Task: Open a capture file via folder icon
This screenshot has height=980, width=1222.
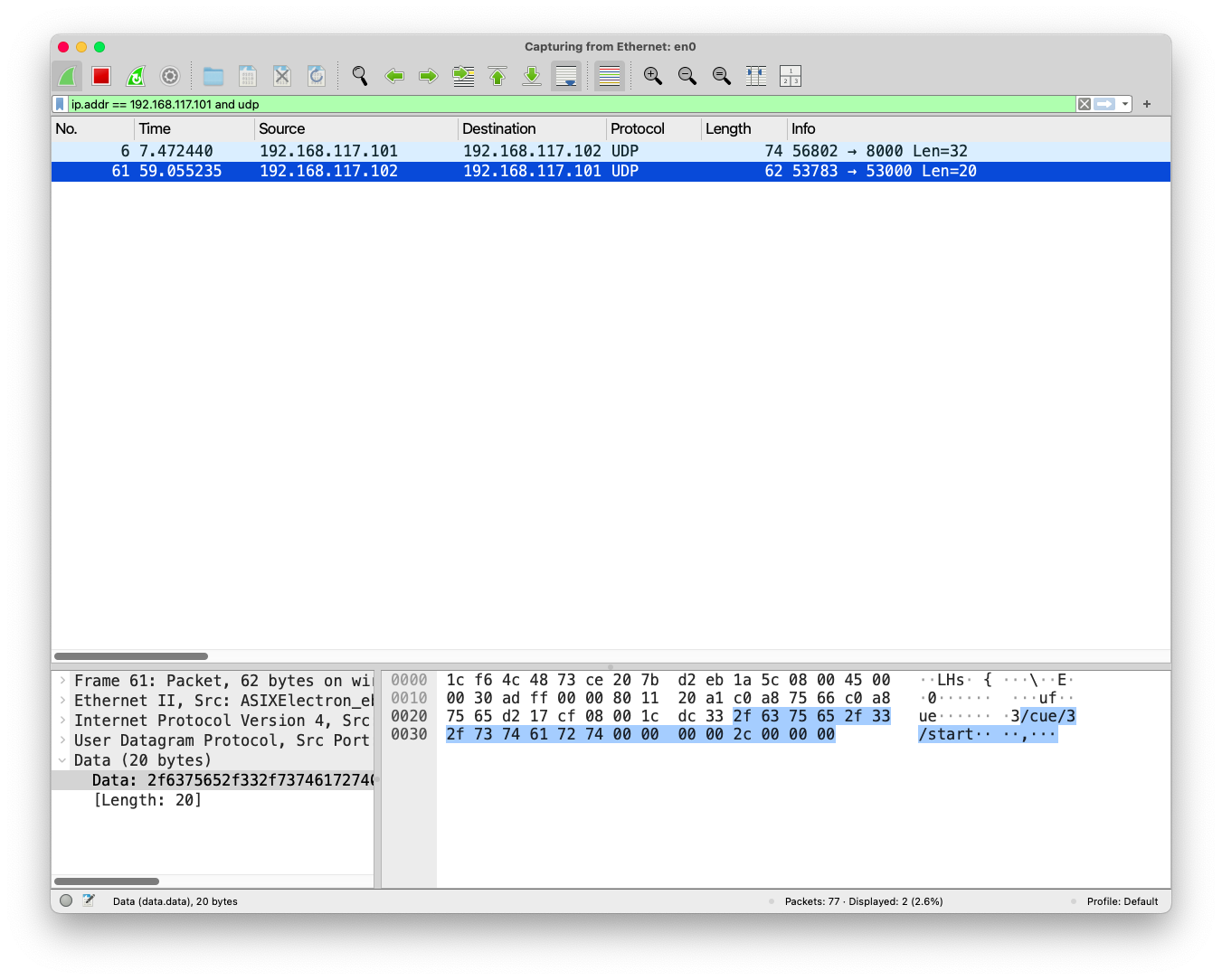Action: (x=213, y=76)
